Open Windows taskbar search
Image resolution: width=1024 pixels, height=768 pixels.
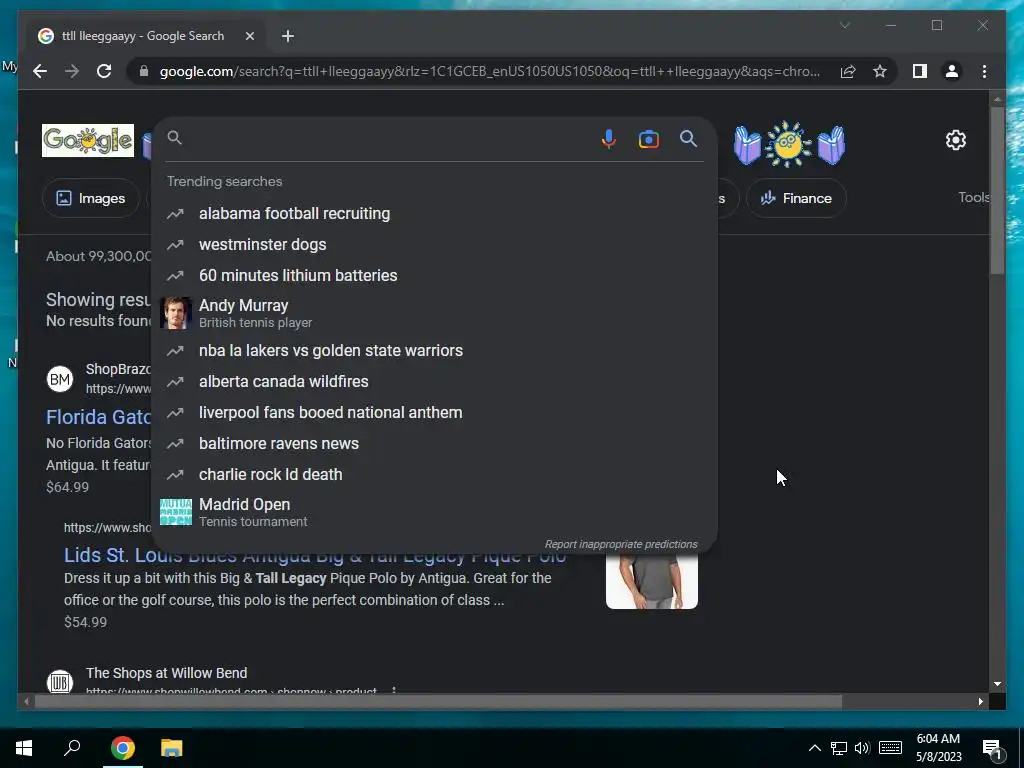72,748
